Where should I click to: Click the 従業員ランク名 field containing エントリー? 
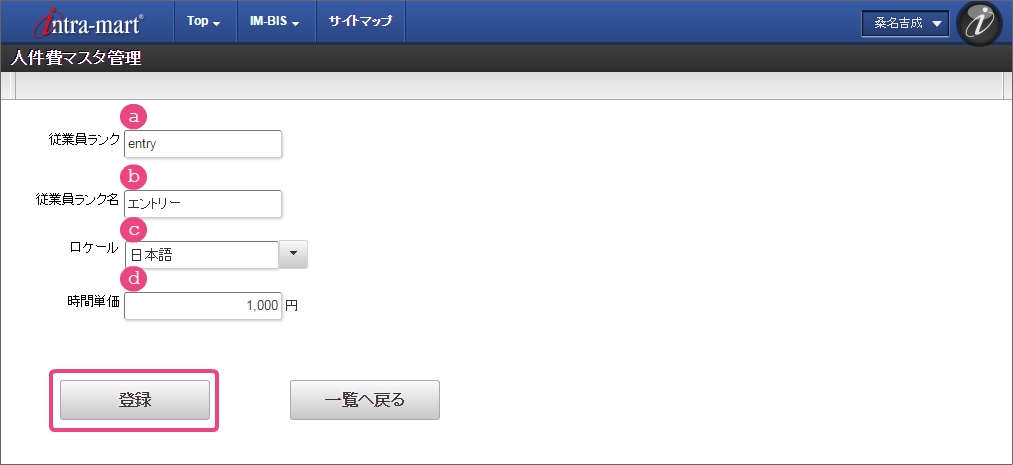click(203, 204)
